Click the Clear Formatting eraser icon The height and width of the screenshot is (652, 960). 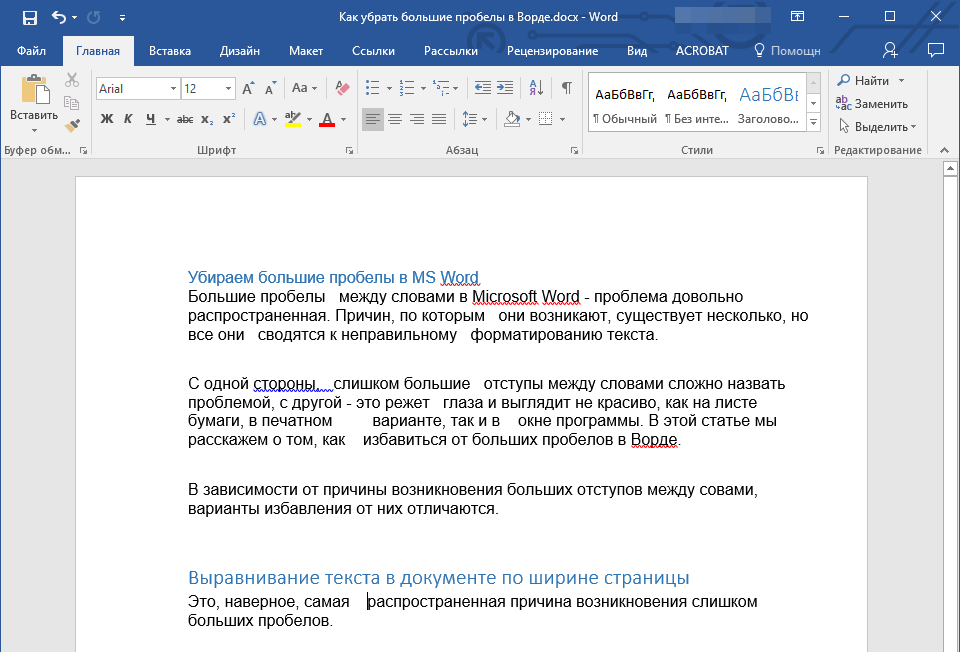coord(342,88)
